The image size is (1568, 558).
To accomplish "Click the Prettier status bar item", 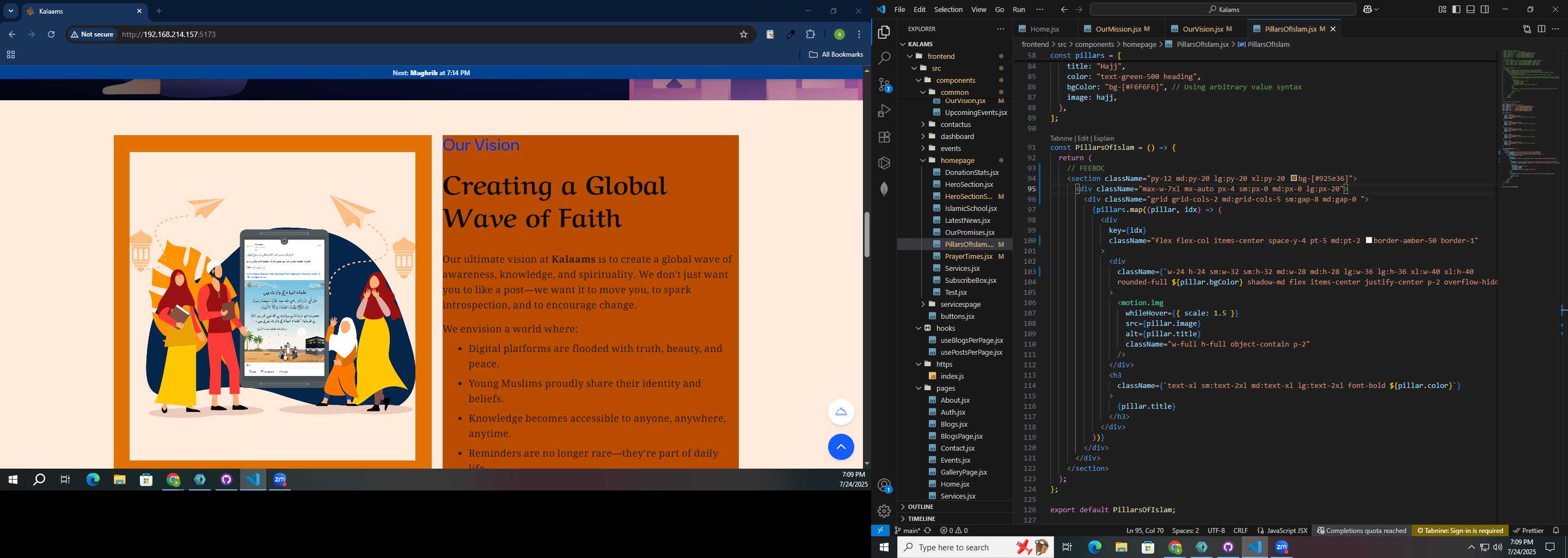I will click(x=1528, y=531).
